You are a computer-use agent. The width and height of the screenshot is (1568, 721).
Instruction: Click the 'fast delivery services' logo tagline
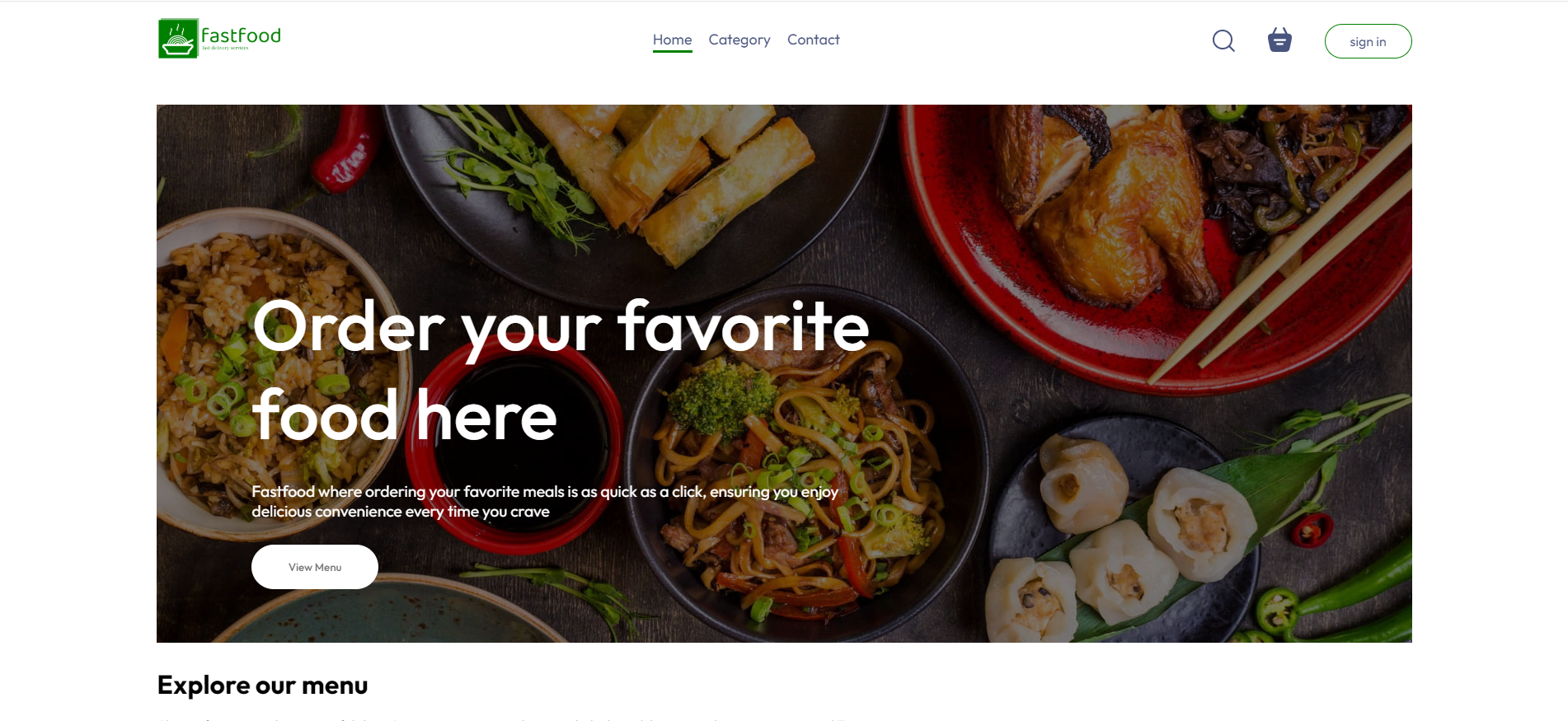tap(225, 49)
